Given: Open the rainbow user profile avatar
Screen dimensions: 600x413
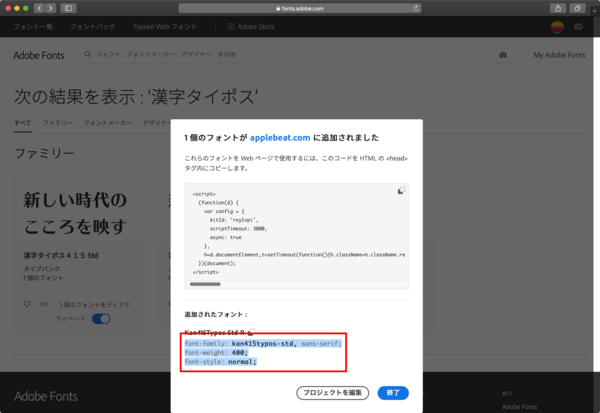Looking at the screenshot, I should (x=557, y=27).
